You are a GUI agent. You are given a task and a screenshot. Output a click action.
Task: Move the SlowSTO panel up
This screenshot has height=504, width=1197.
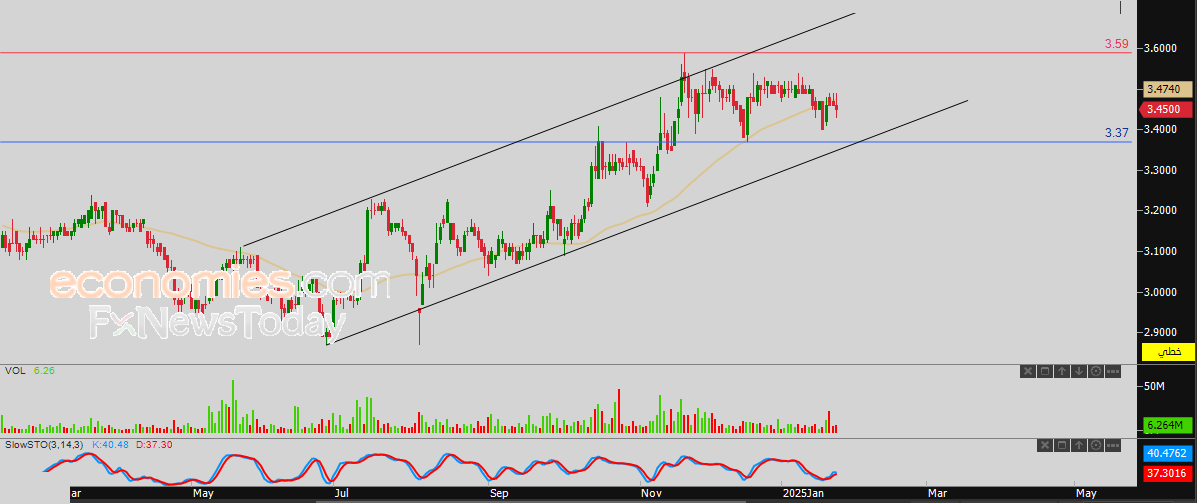point(1079,445)
